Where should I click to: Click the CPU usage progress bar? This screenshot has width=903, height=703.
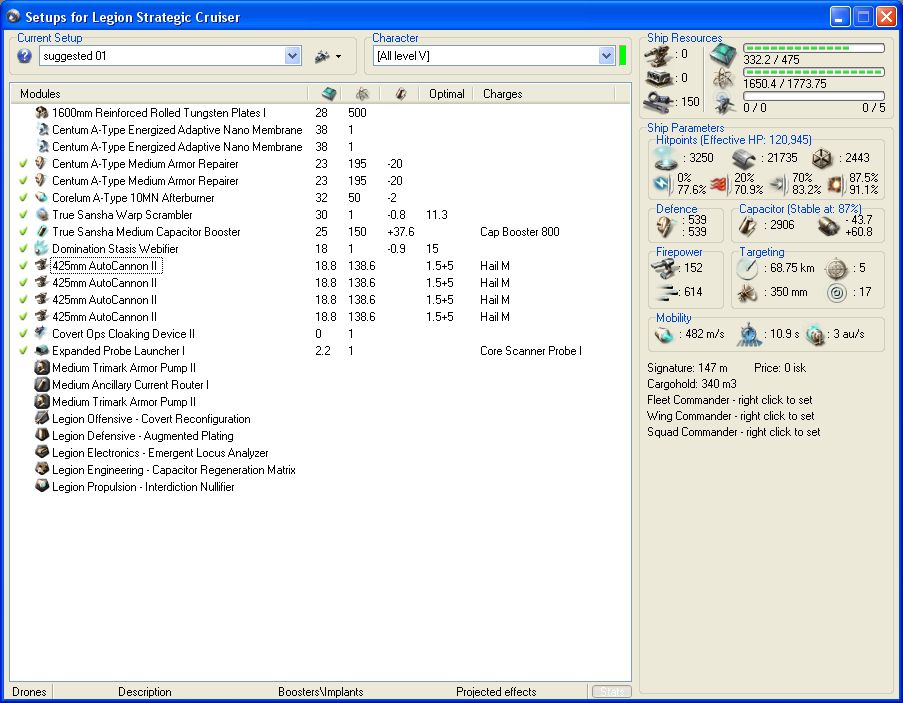tap(814, 48)
